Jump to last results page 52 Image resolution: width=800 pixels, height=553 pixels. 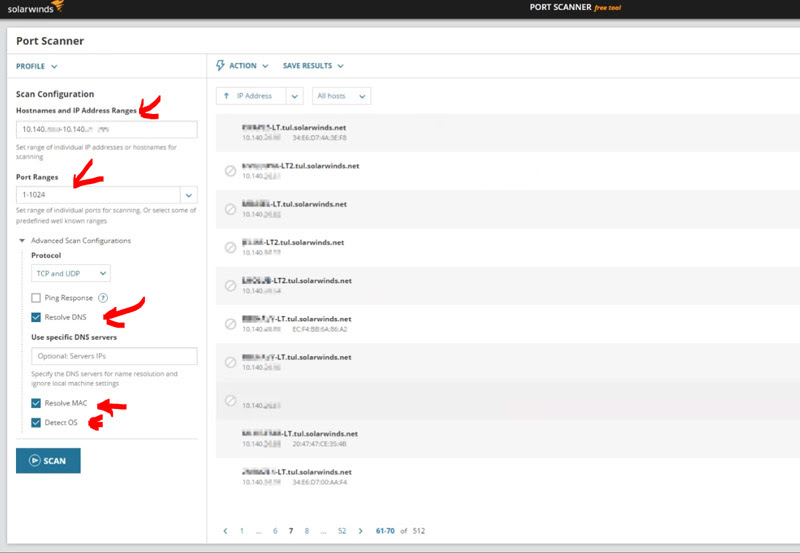(342, 531)
